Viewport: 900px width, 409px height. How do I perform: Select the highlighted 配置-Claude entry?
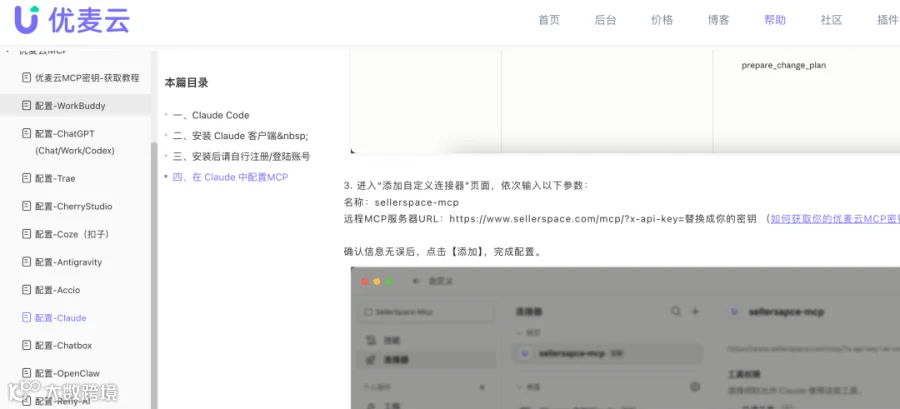tap(60, 318)
